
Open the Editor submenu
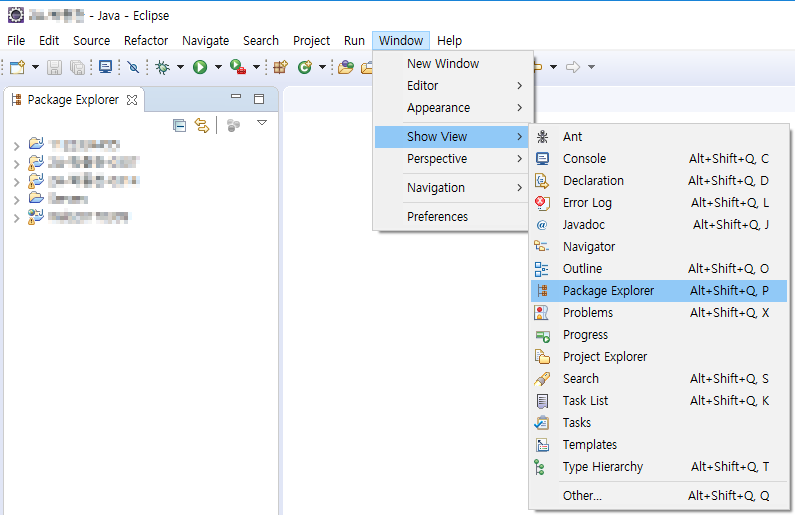click(x=451, y=86)
